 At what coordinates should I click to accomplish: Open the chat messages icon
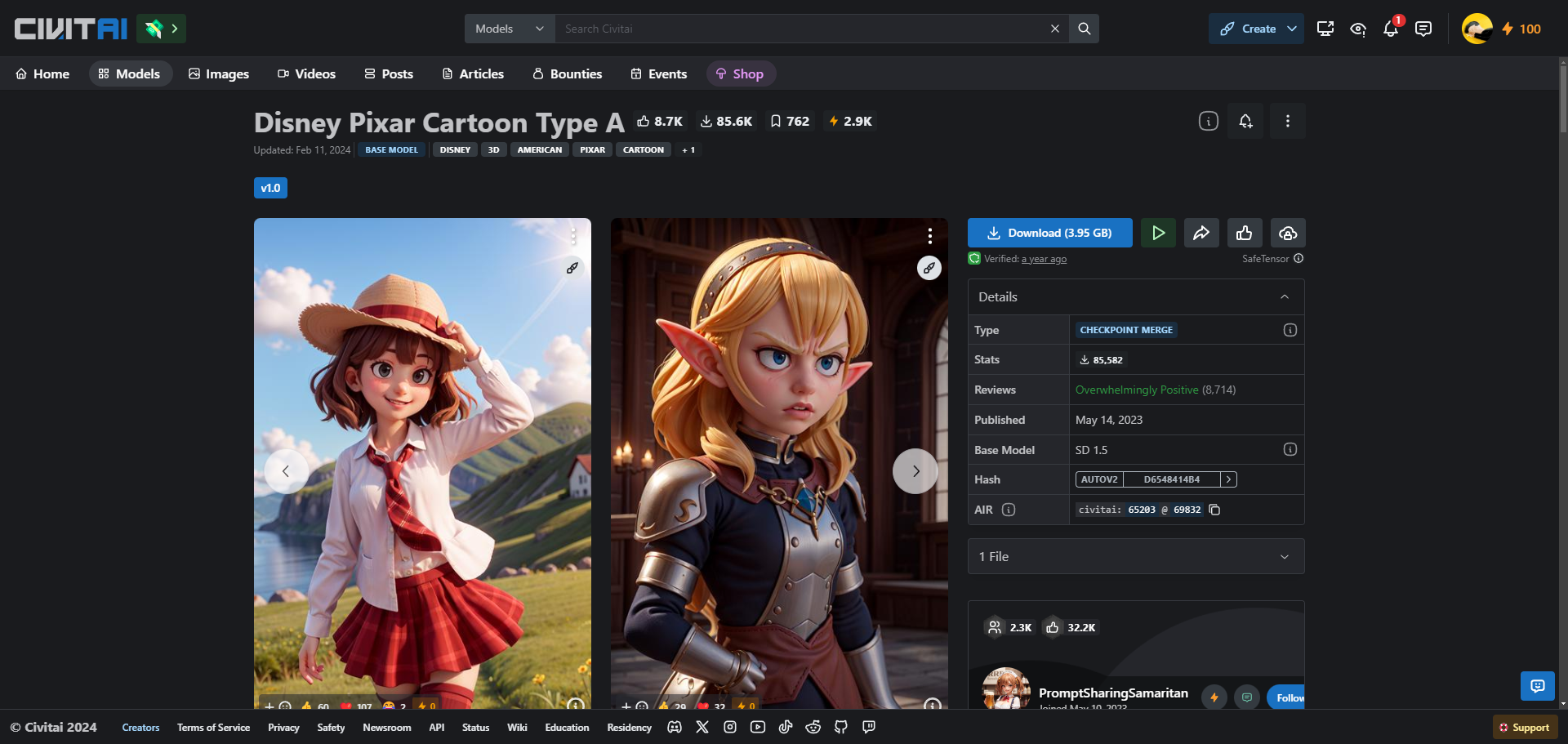pyautogui.click(x=1423, y=29)
